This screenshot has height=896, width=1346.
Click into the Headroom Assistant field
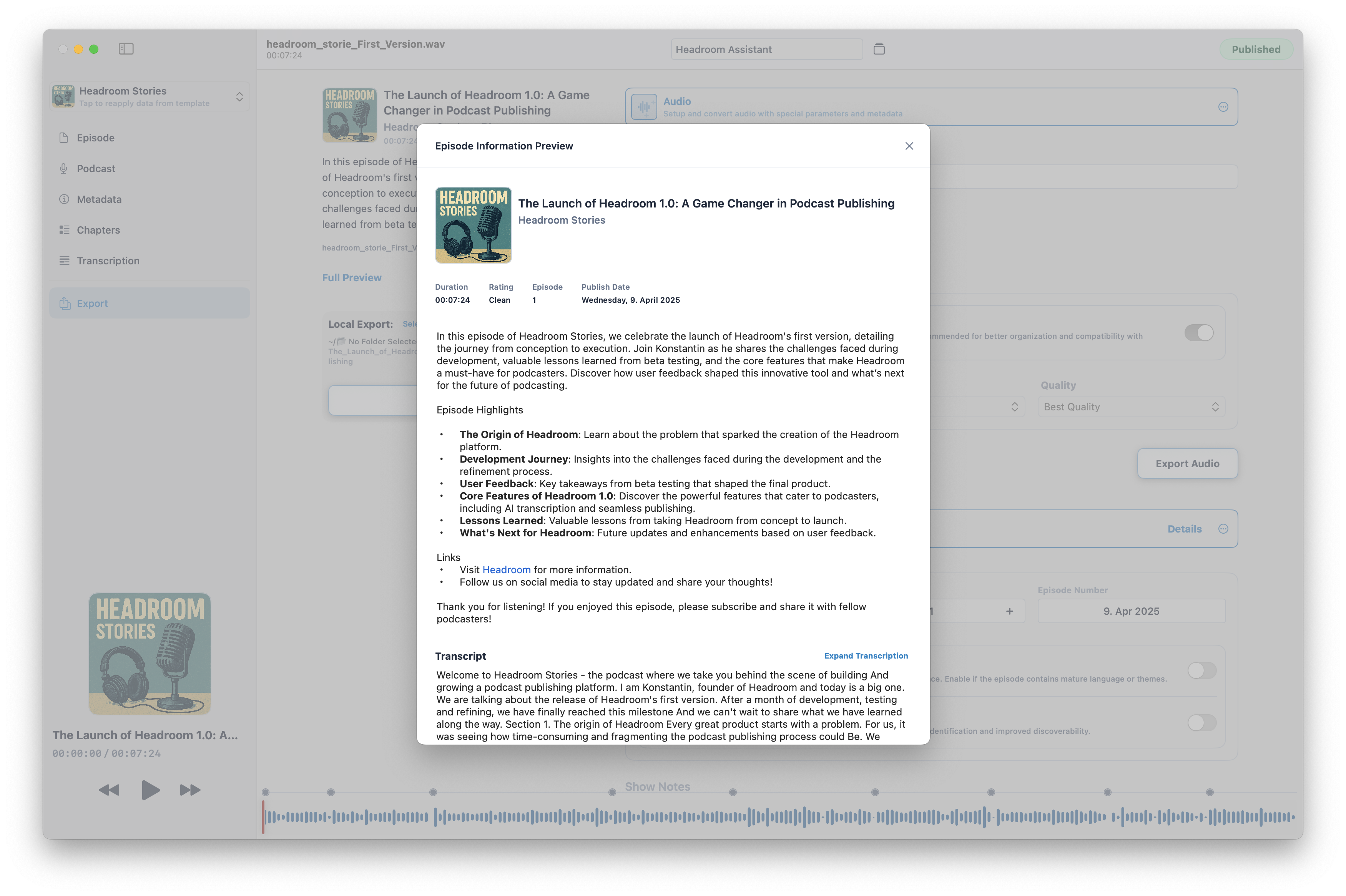[766, 49]
